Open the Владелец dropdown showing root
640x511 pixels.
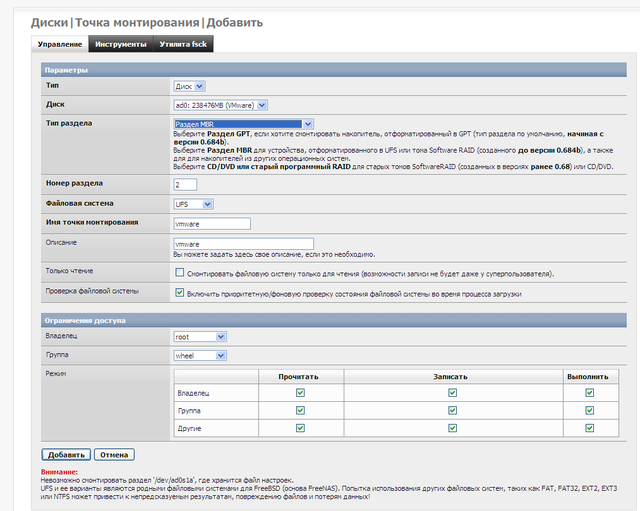point(200,337)
